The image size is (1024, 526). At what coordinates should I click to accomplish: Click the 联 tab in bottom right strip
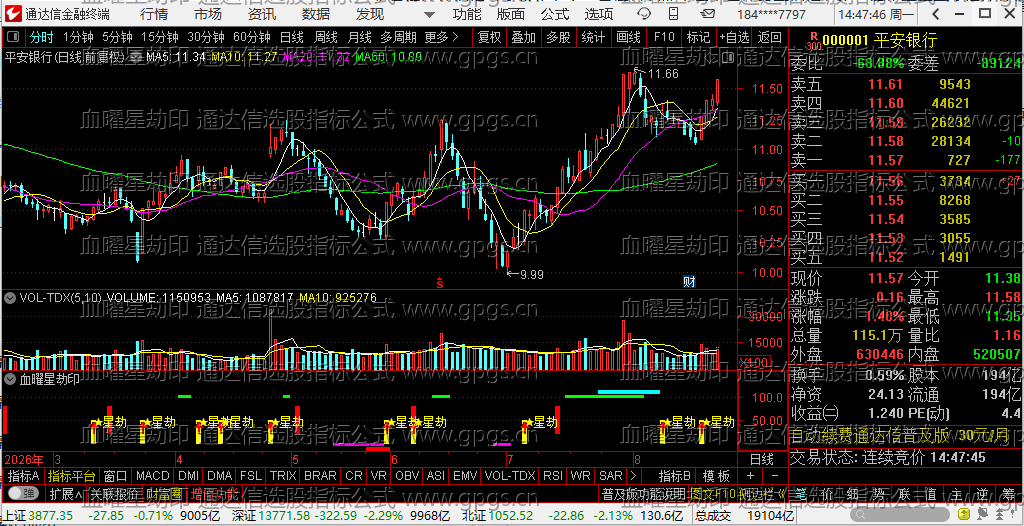904,495
